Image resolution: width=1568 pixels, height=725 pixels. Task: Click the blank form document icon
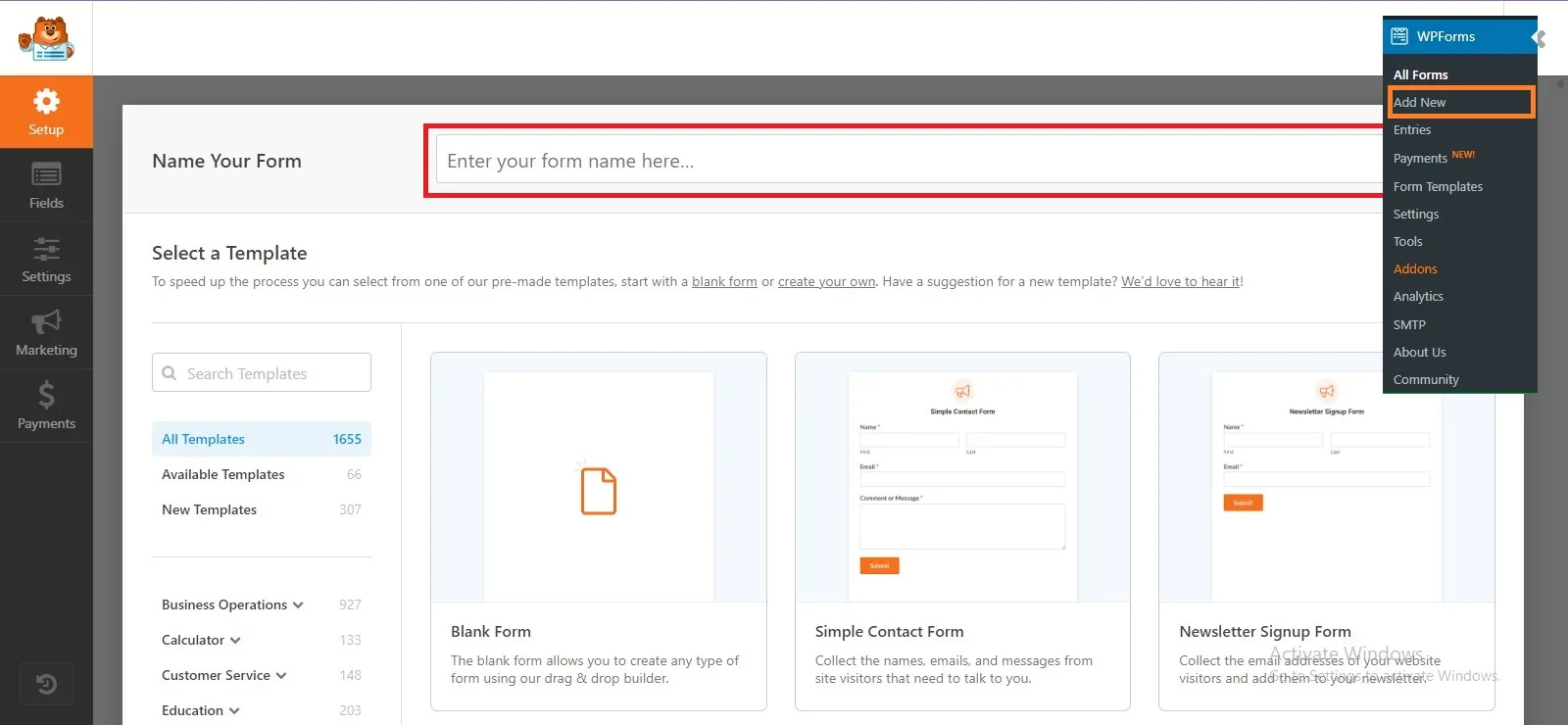(598, 490)
